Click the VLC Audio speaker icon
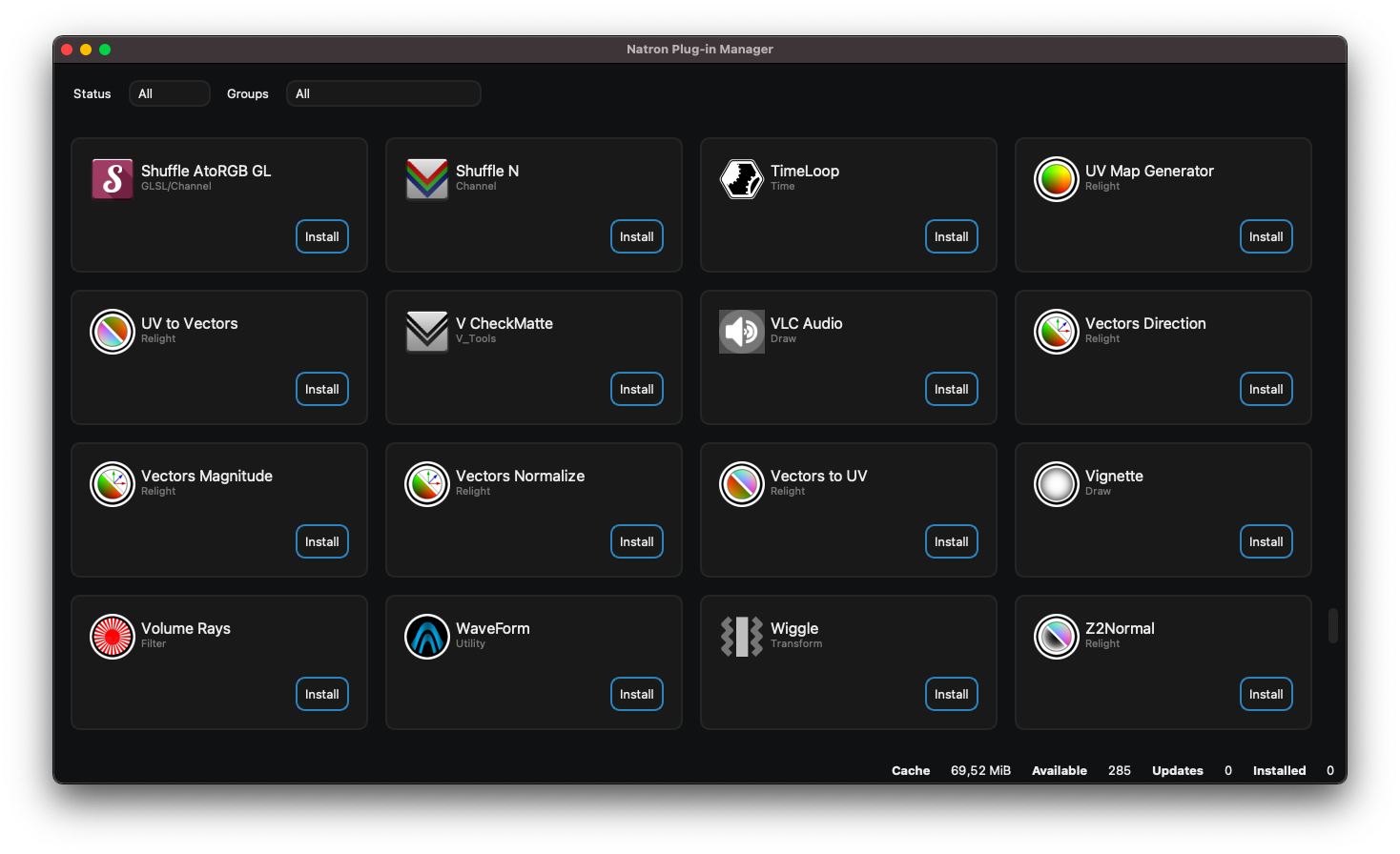 (x=742, y=332)
